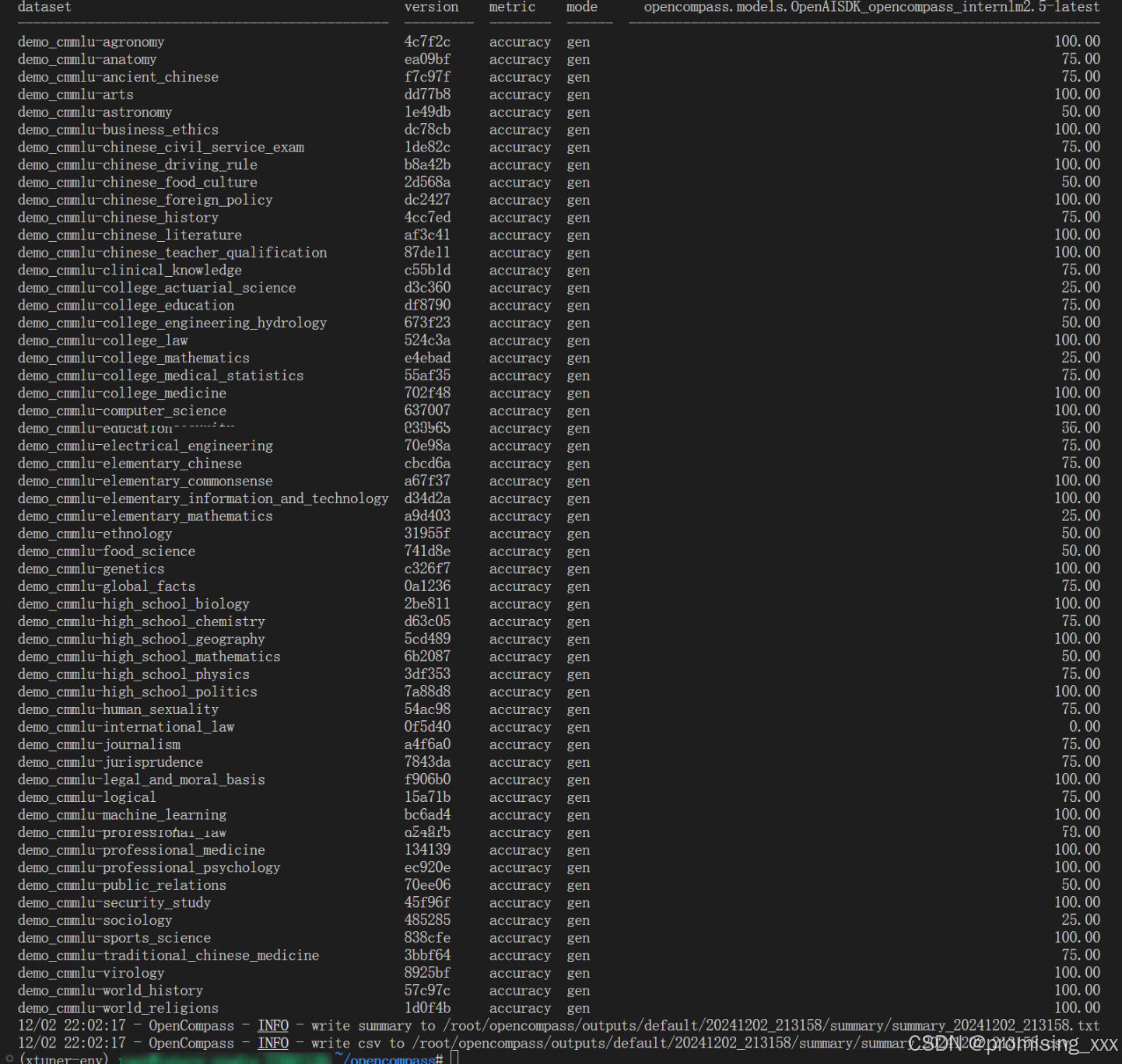
Task: Click version hash c55b1d
Action: point(427,270)
